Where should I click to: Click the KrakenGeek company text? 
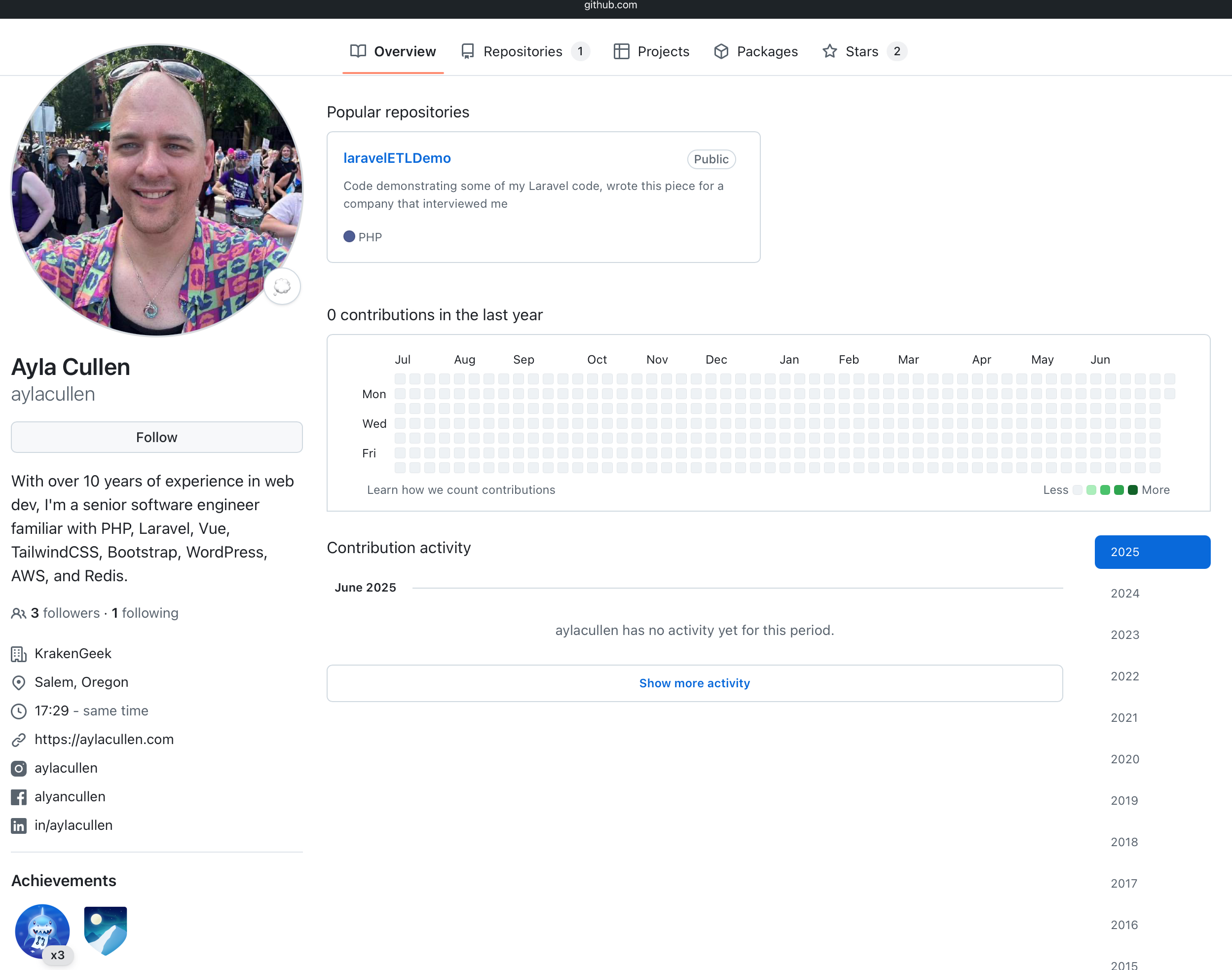(73, 654)
